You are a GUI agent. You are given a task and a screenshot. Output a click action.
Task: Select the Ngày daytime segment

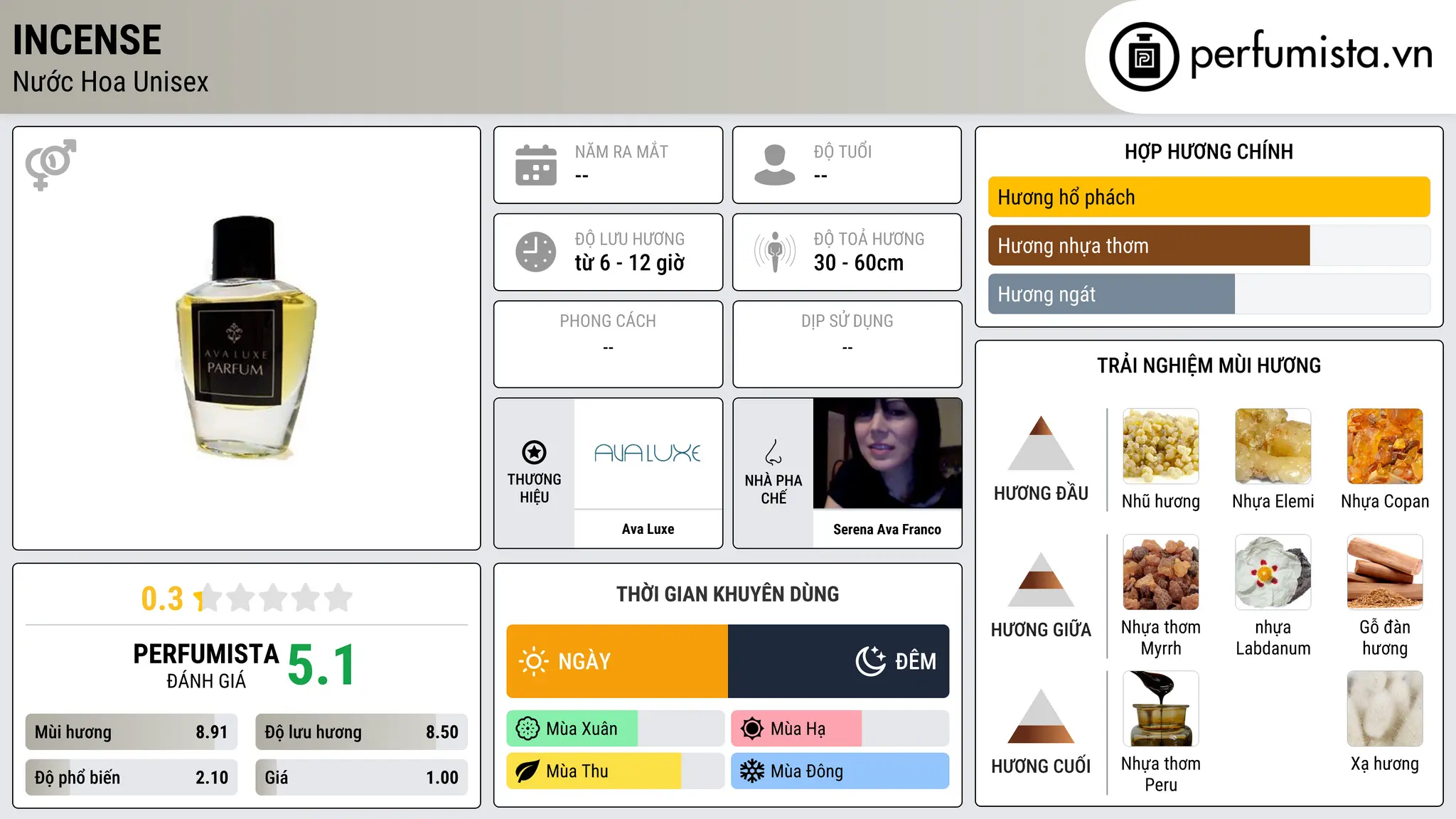tap(617, 661)
